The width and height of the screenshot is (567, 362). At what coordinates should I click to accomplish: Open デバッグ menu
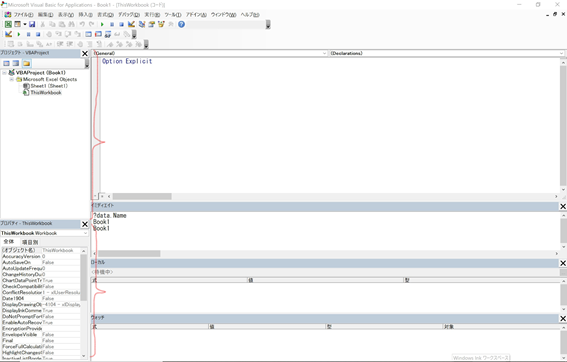(129, 15)
